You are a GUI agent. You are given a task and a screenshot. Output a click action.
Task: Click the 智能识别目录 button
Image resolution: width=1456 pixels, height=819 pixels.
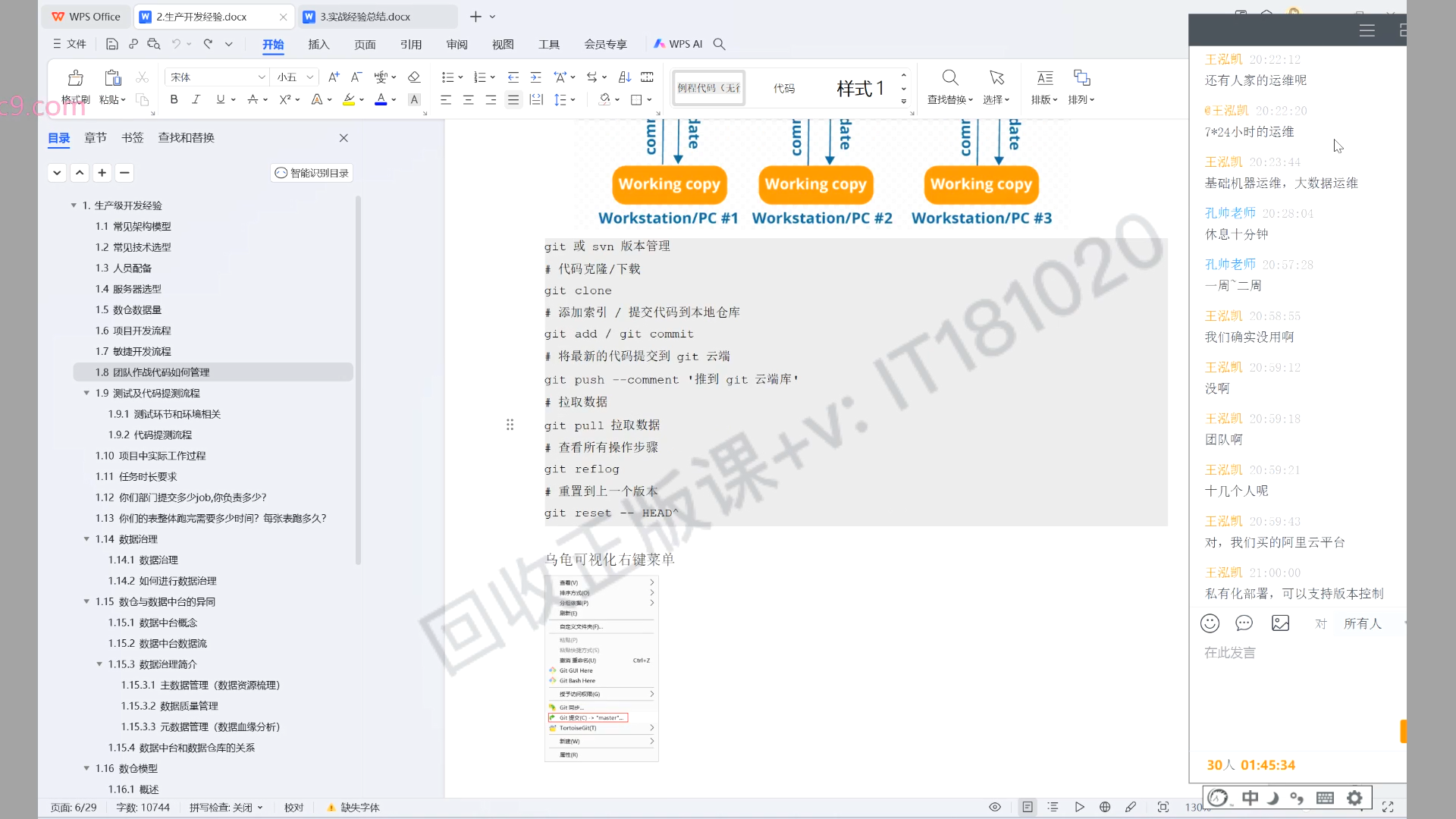312,173
